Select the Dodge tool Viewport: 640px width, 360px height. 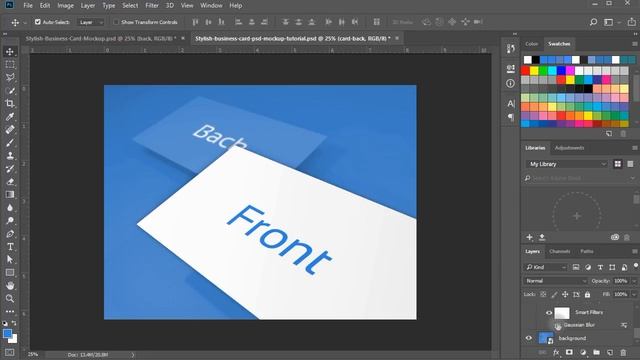point(10,221)
